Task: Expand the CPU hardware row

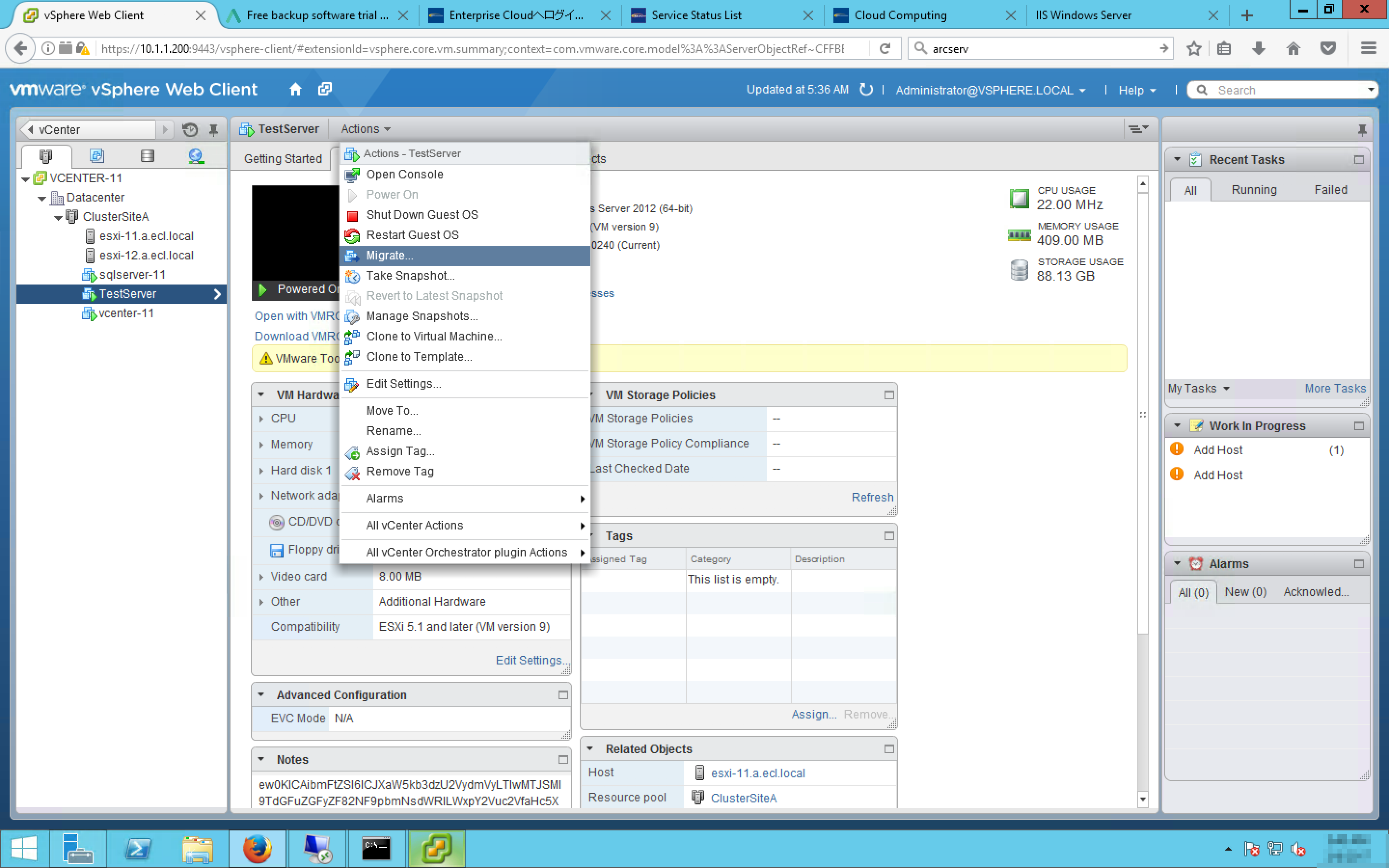Action: click(x=261, y=419)
